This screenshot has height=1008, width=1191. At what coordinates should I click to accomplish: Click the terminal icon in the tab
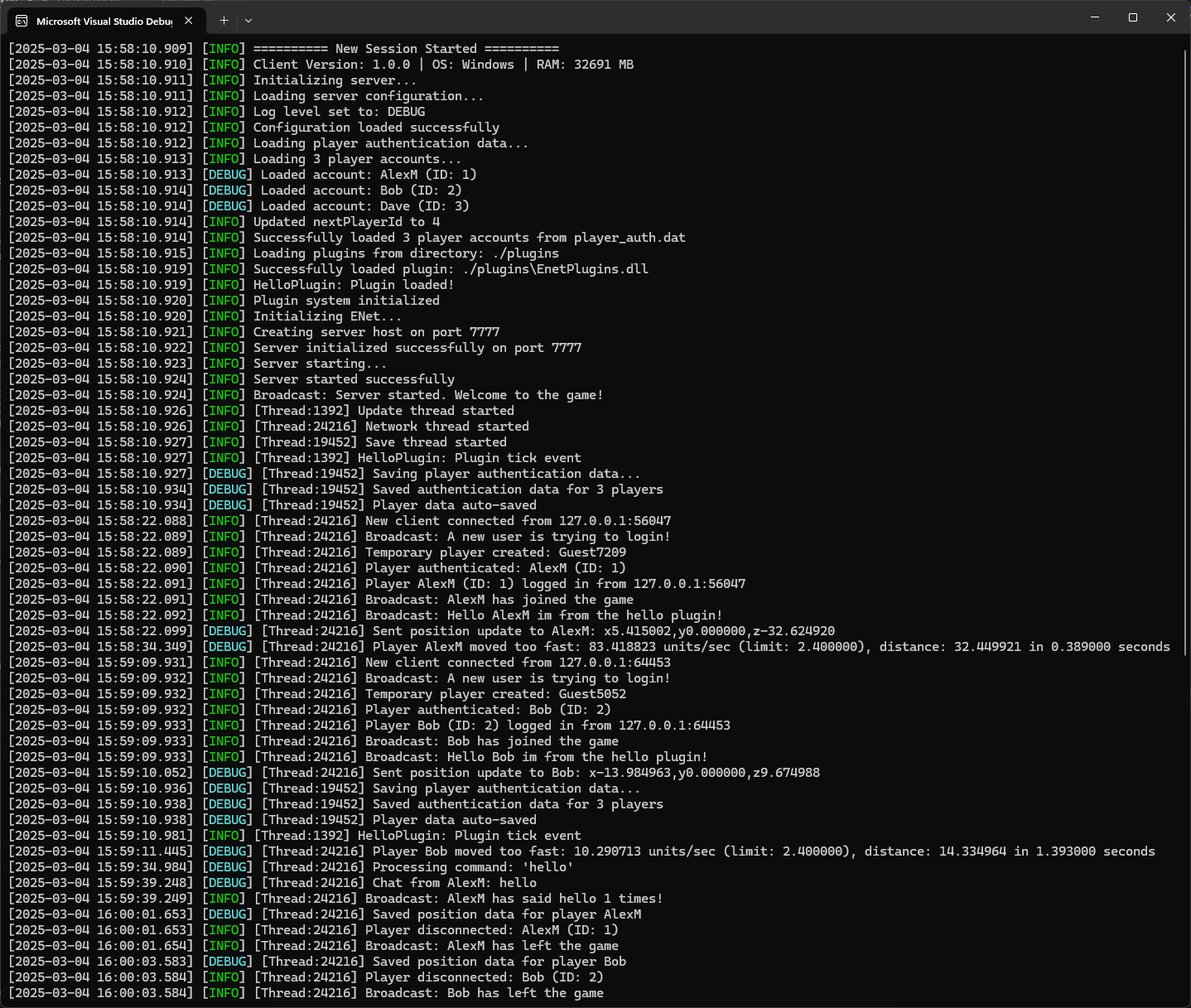click(x=22, y=21)
